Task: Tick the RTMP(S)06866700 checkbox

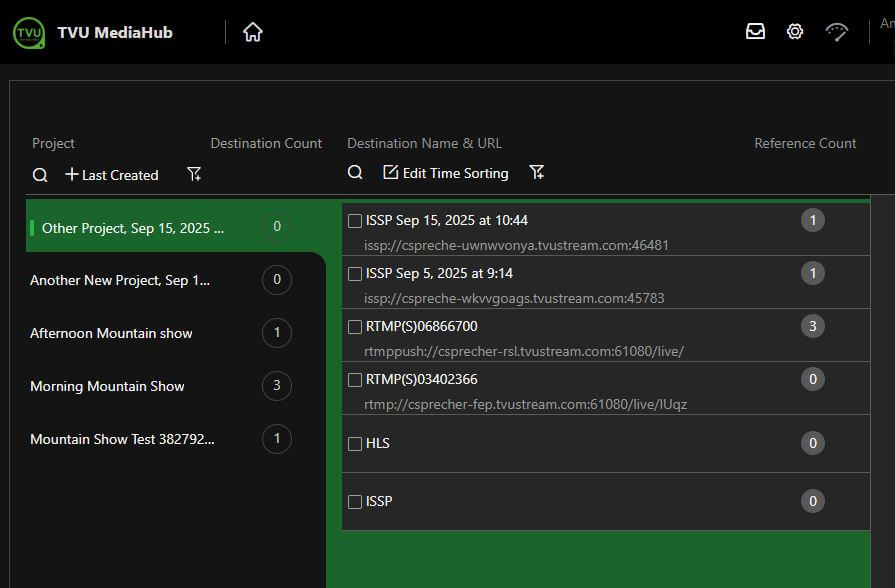Action: click(355, 327)
